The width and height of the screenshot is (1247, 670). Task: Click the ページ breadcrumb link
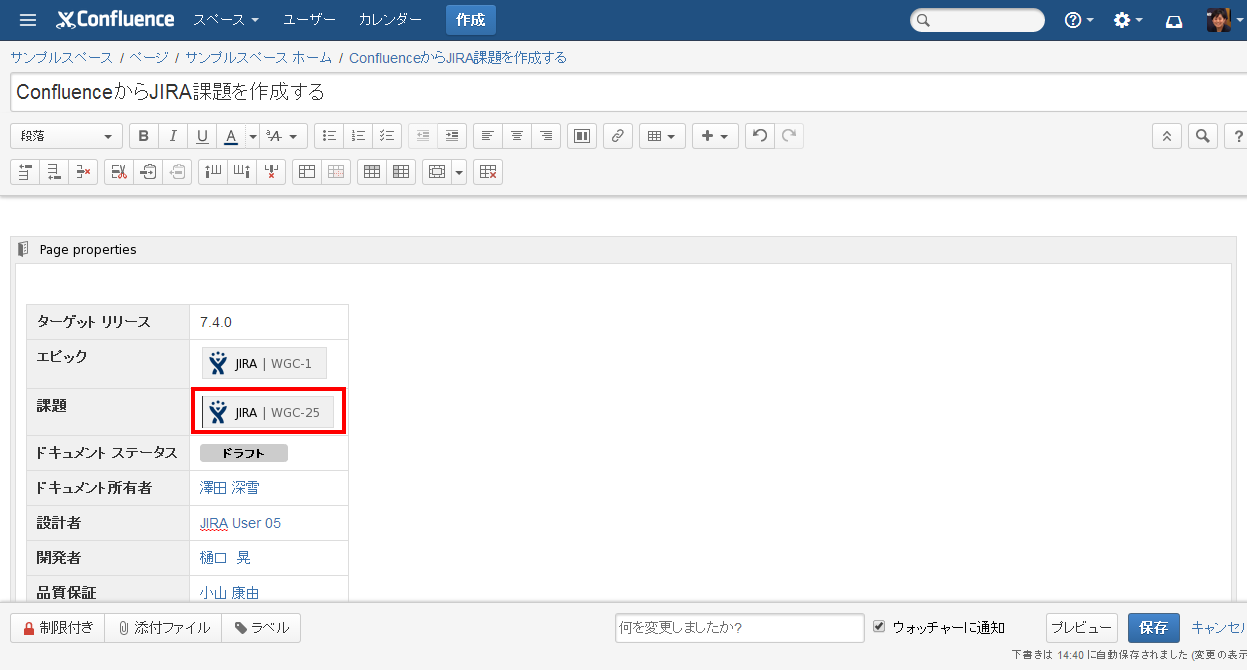(148, 58)
